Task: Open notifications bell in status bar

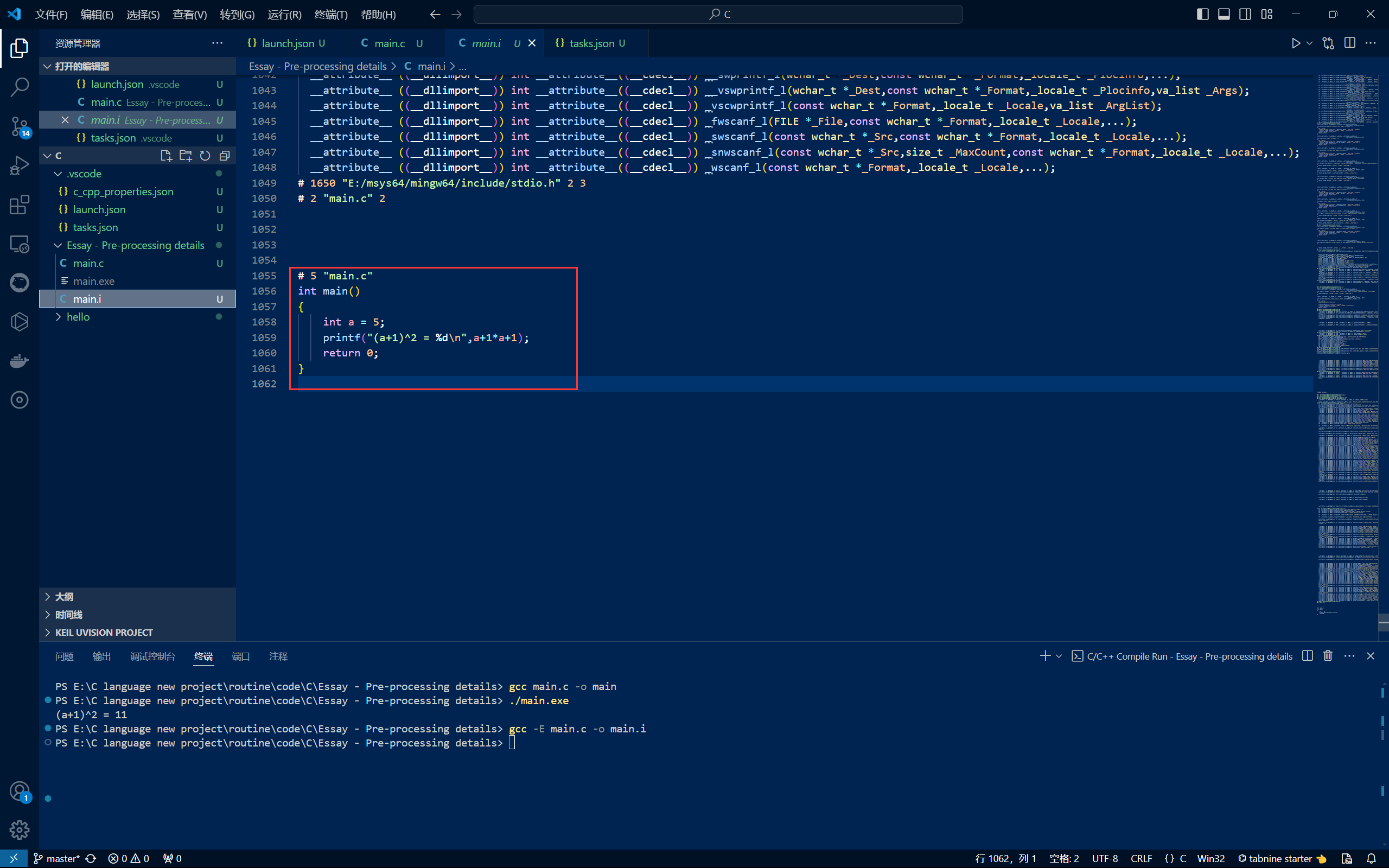Action: pyautogui.click(x=1371, y=858)
